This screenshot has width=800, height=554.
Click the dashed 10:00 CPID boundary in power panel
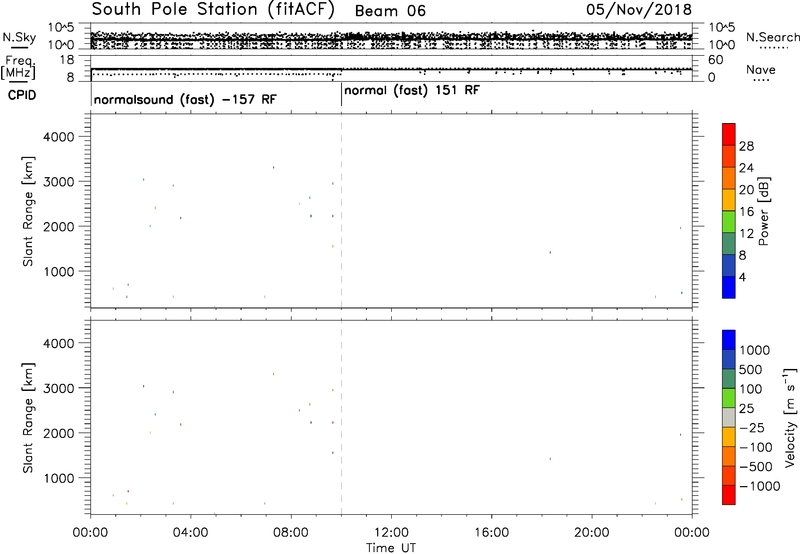coord(341,211)
